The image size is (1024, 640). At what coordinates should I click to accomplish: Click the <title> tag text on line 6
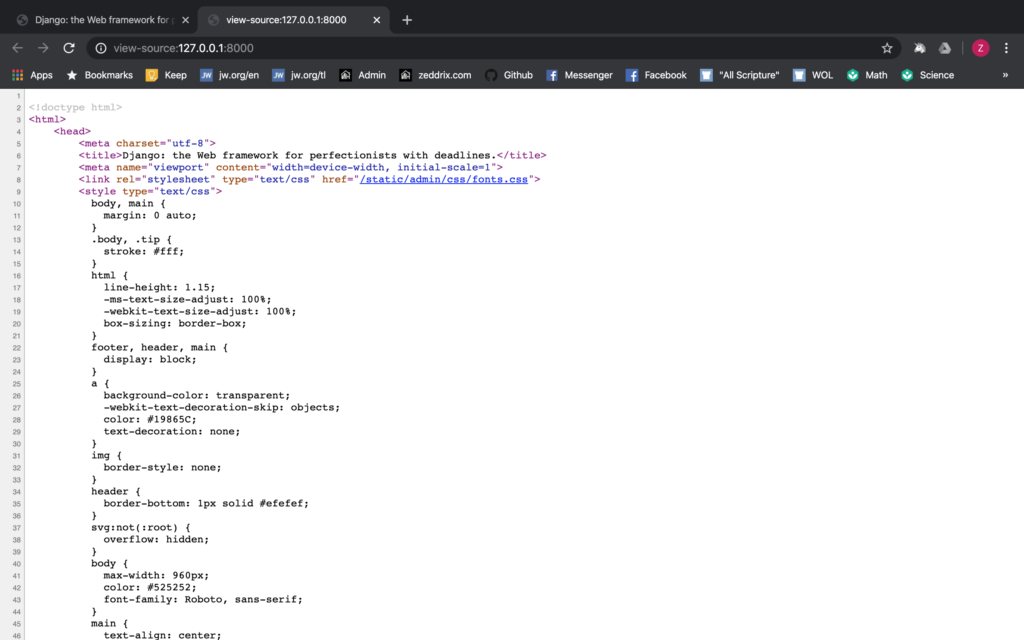tap(312, 155)
